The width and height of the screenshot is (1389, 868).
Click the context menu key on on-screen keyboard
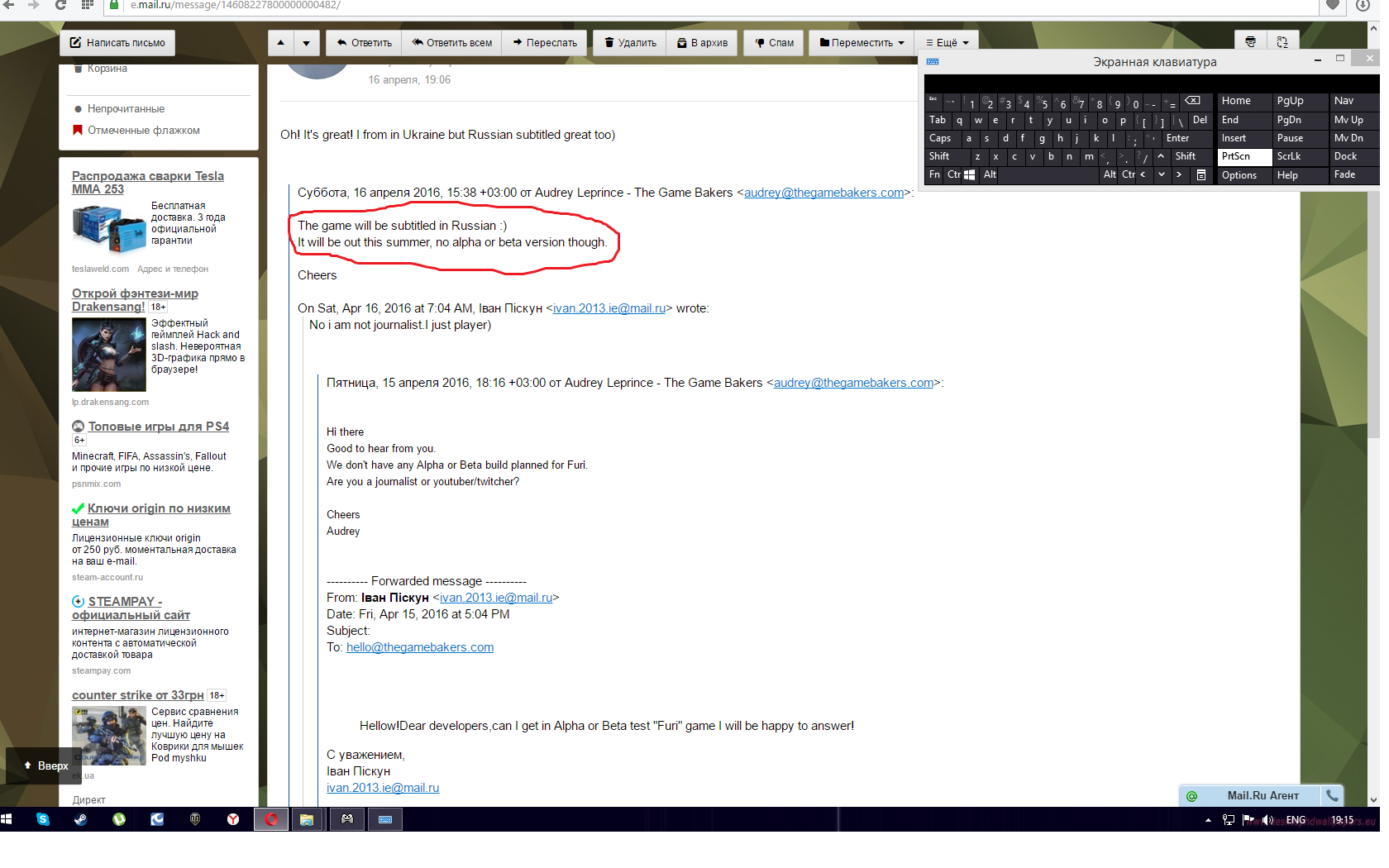(x=1201, y=175)
